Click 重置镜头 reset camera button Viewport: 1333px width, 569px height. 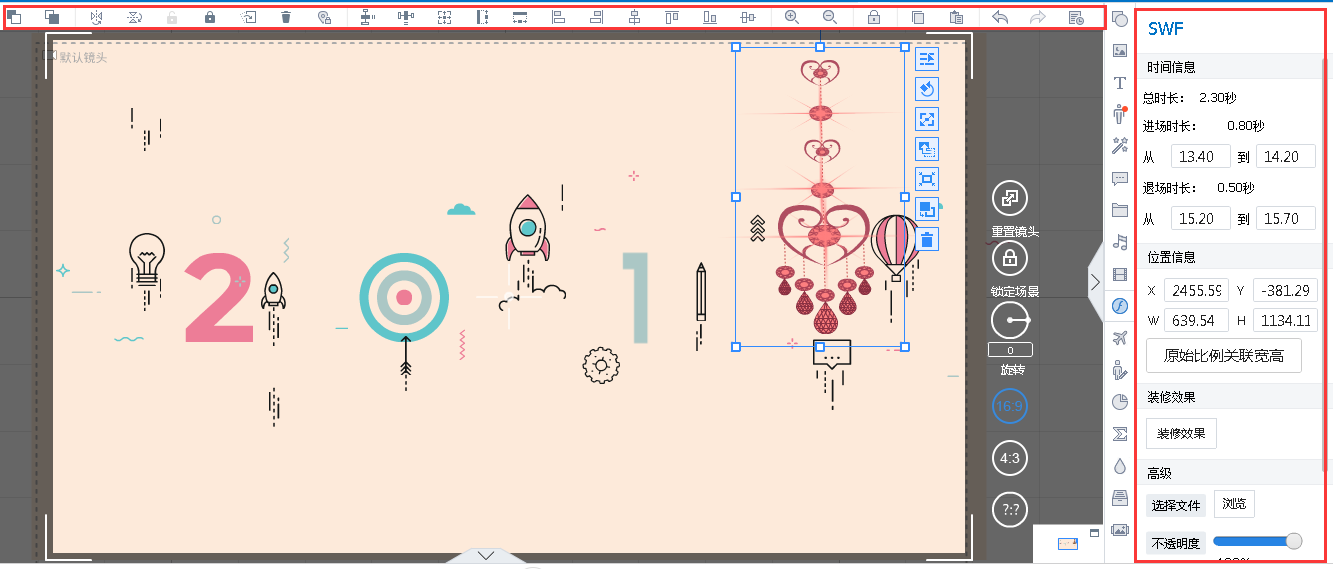coord(1010,198)
